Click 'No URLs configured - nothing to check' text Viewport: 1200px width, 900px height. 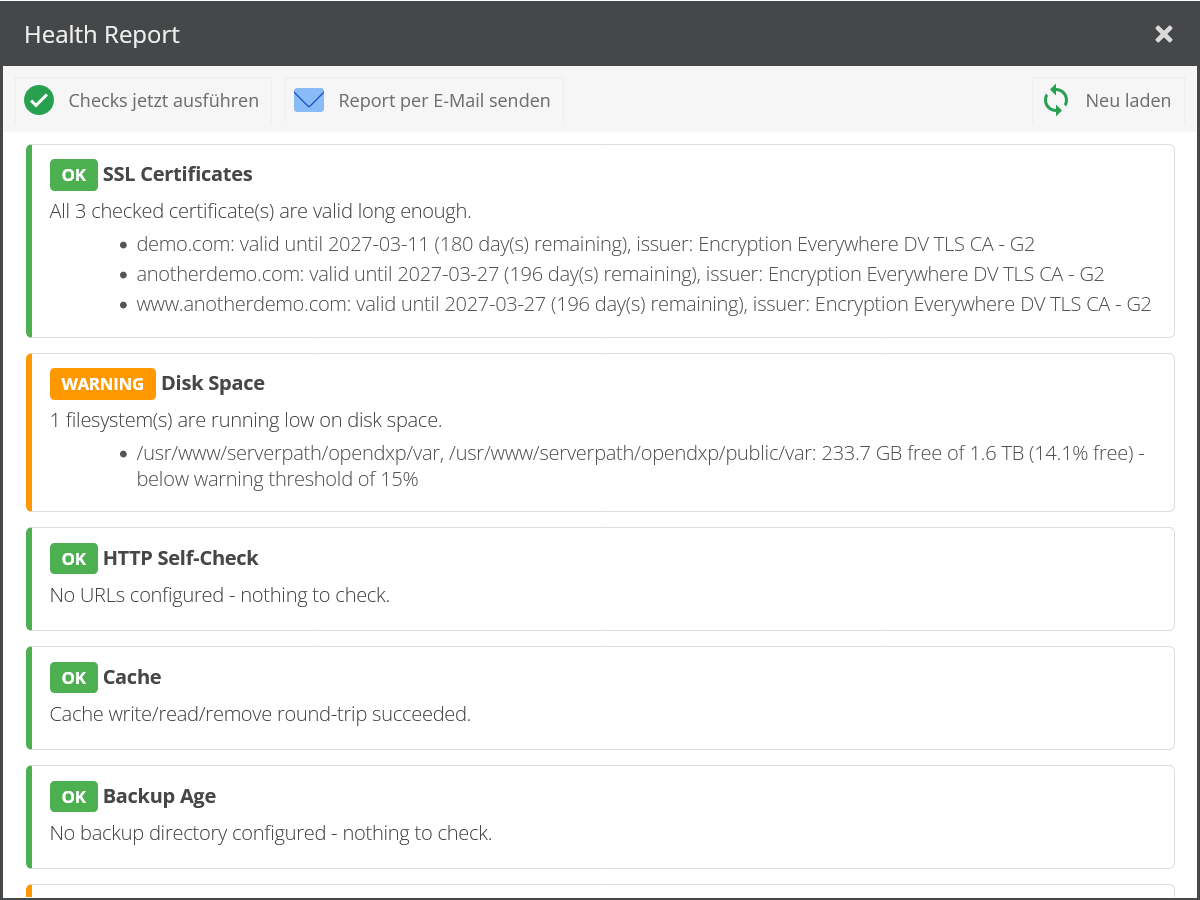tap(220, 595)
